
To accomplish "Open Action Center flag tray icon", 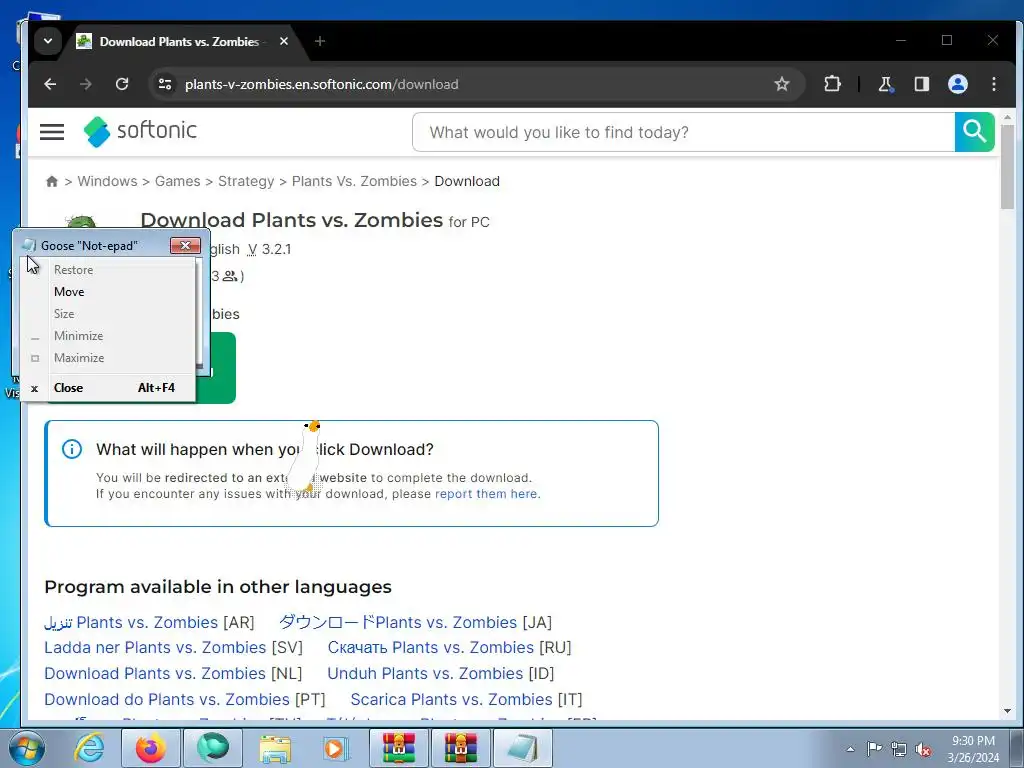I will 874,749.
